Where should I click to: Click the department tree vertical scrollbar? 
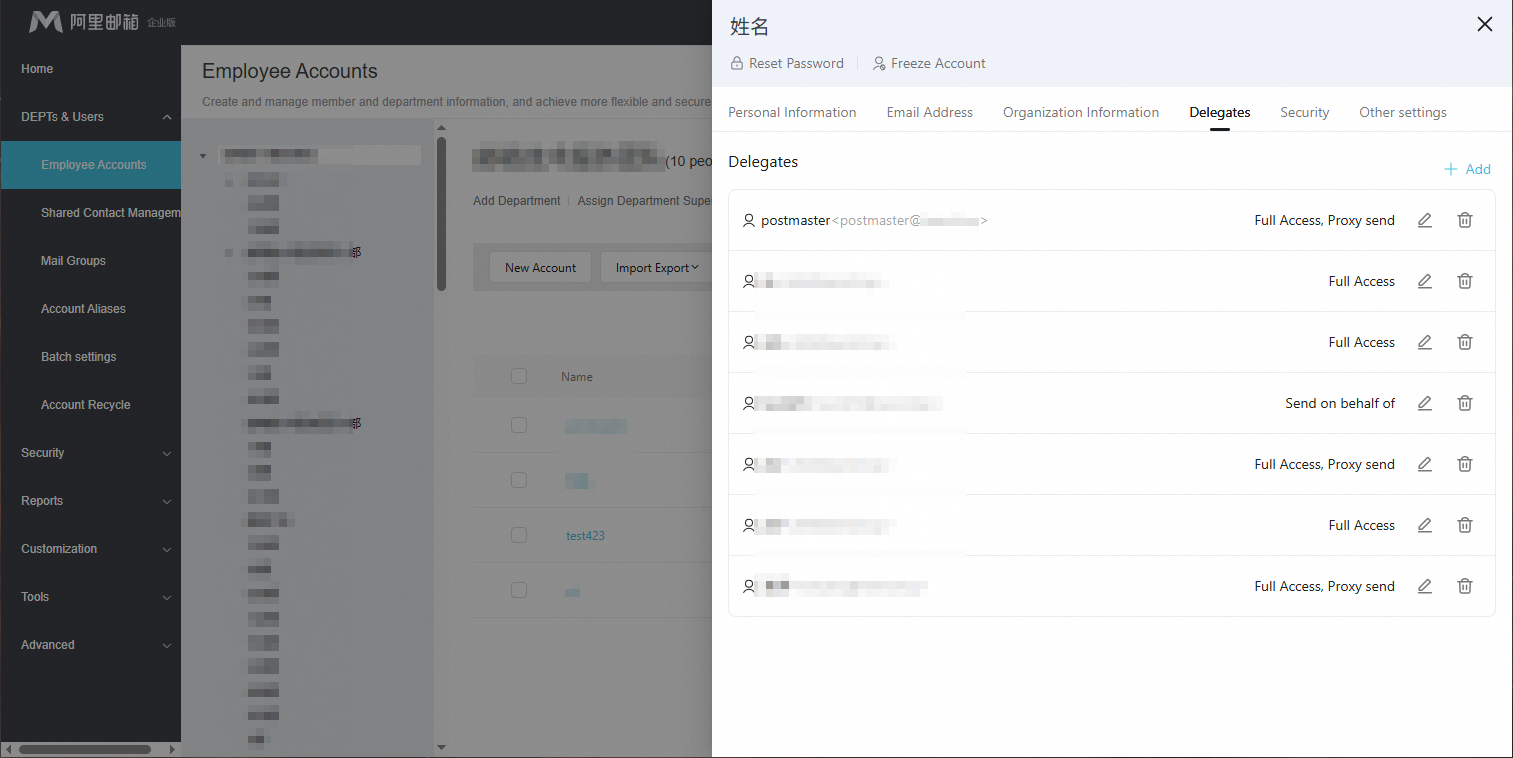tap(441, 212)
